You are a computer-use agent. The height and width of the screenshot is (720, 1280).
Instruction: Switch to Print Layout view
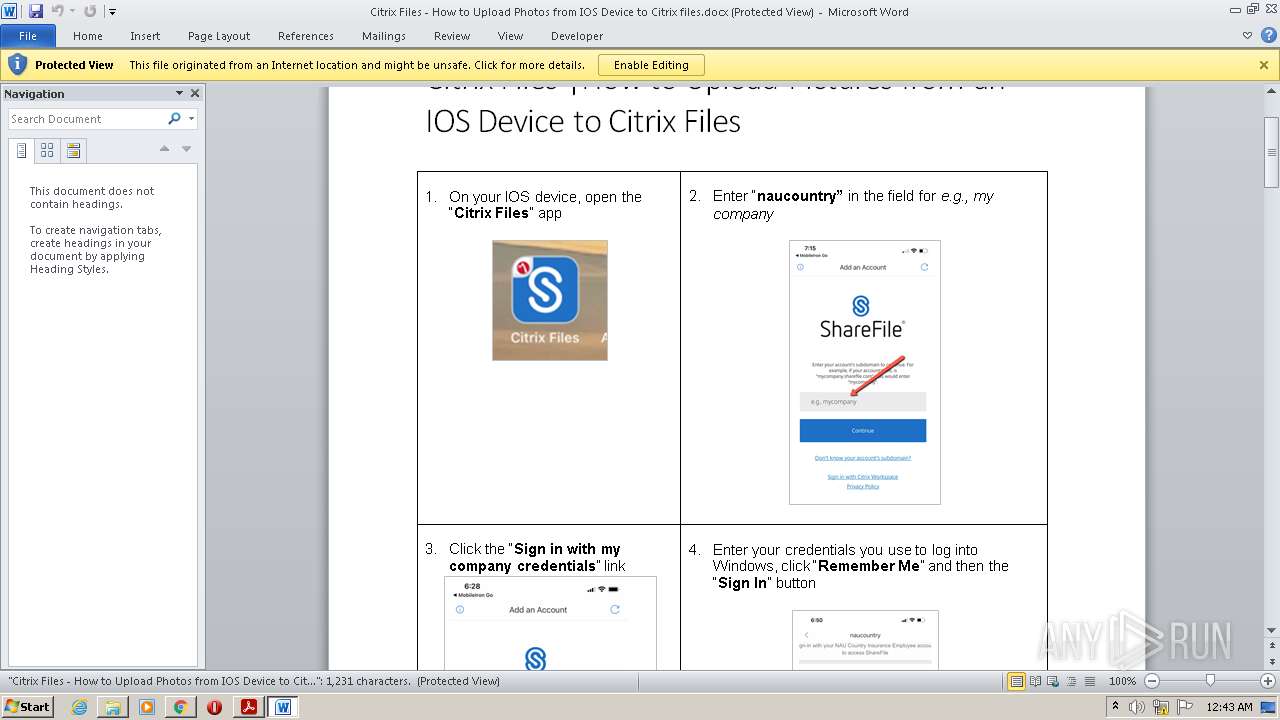tap(1016, 681)
